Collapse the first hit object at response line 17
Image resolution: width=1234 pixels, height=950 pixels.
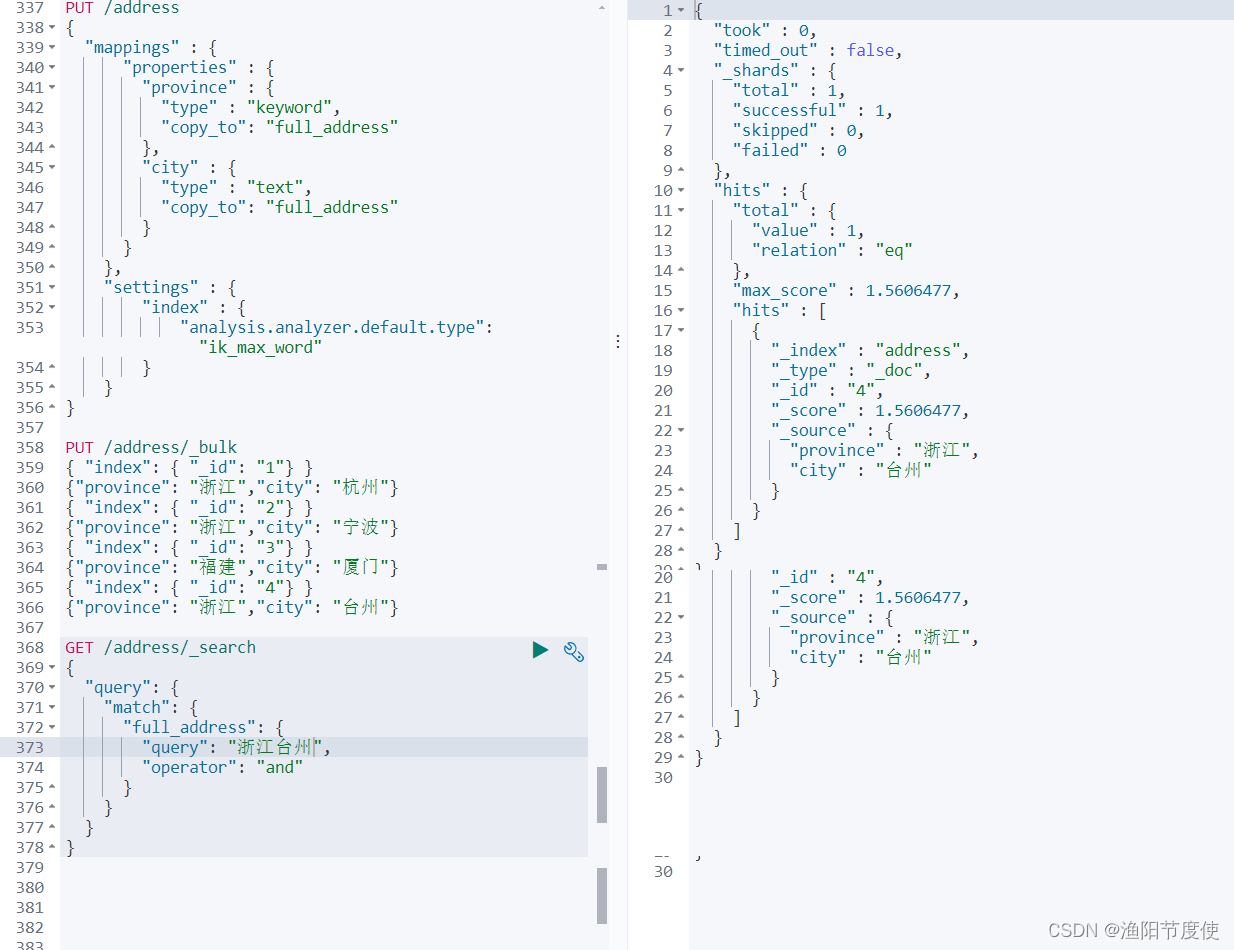681,330
